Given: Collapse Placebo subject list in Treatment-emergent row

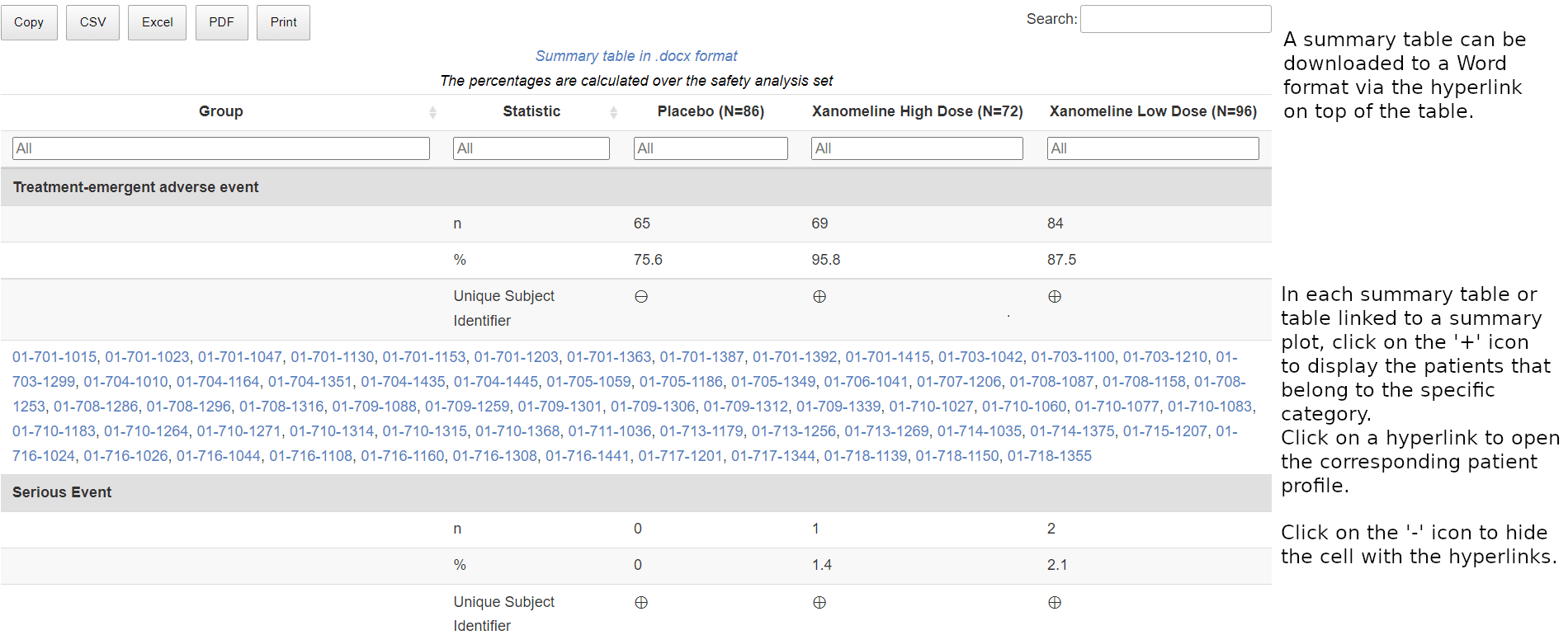Looking at the screenshot, I should 641,297.
